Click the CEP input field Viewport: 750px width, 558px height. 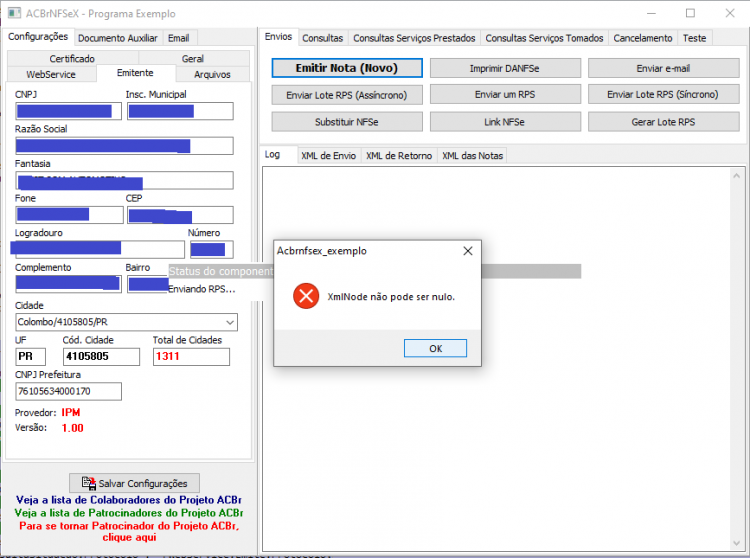click(x=180, y=215)
